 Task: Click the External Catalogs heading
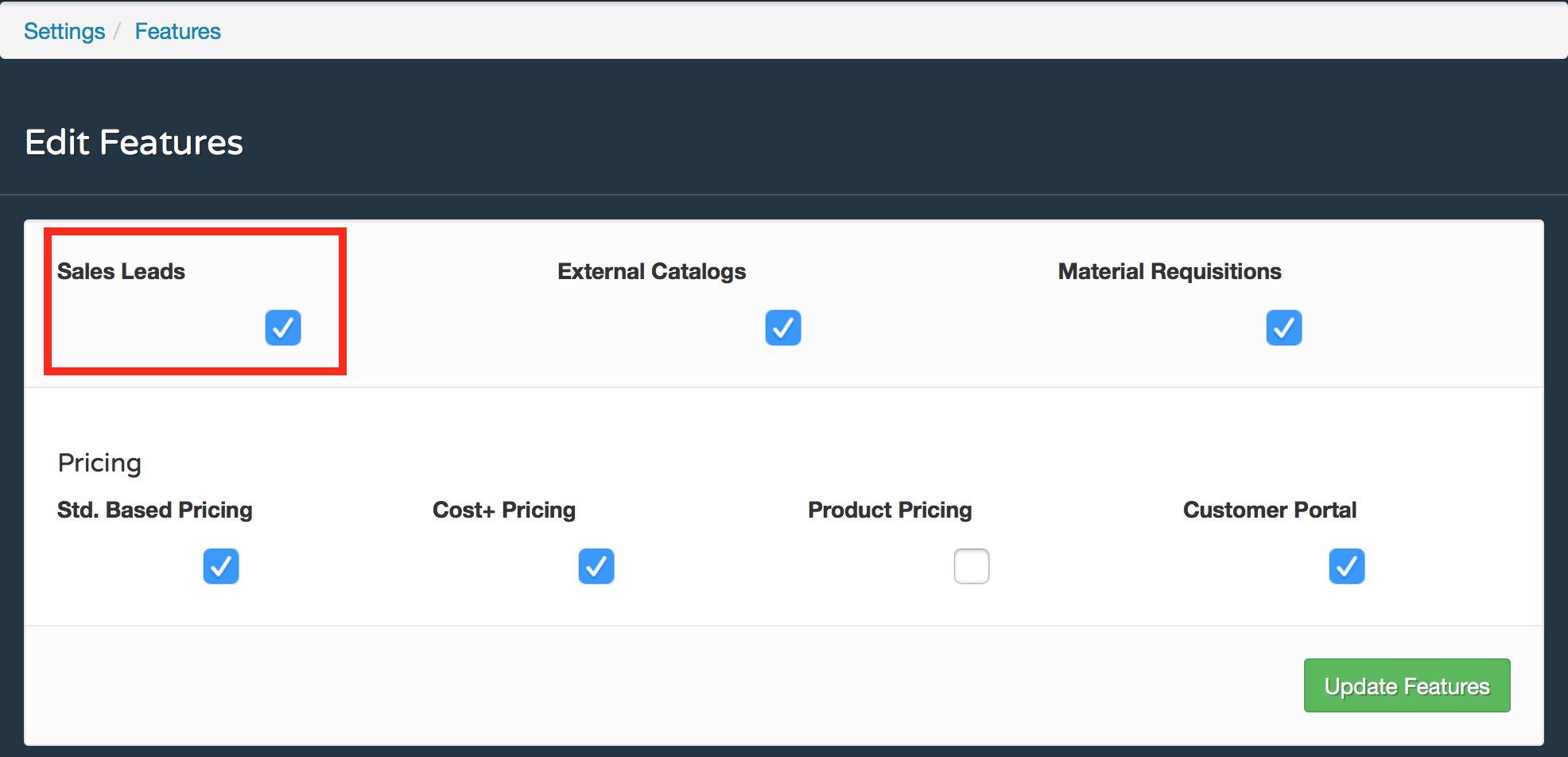tap(651, 271)
